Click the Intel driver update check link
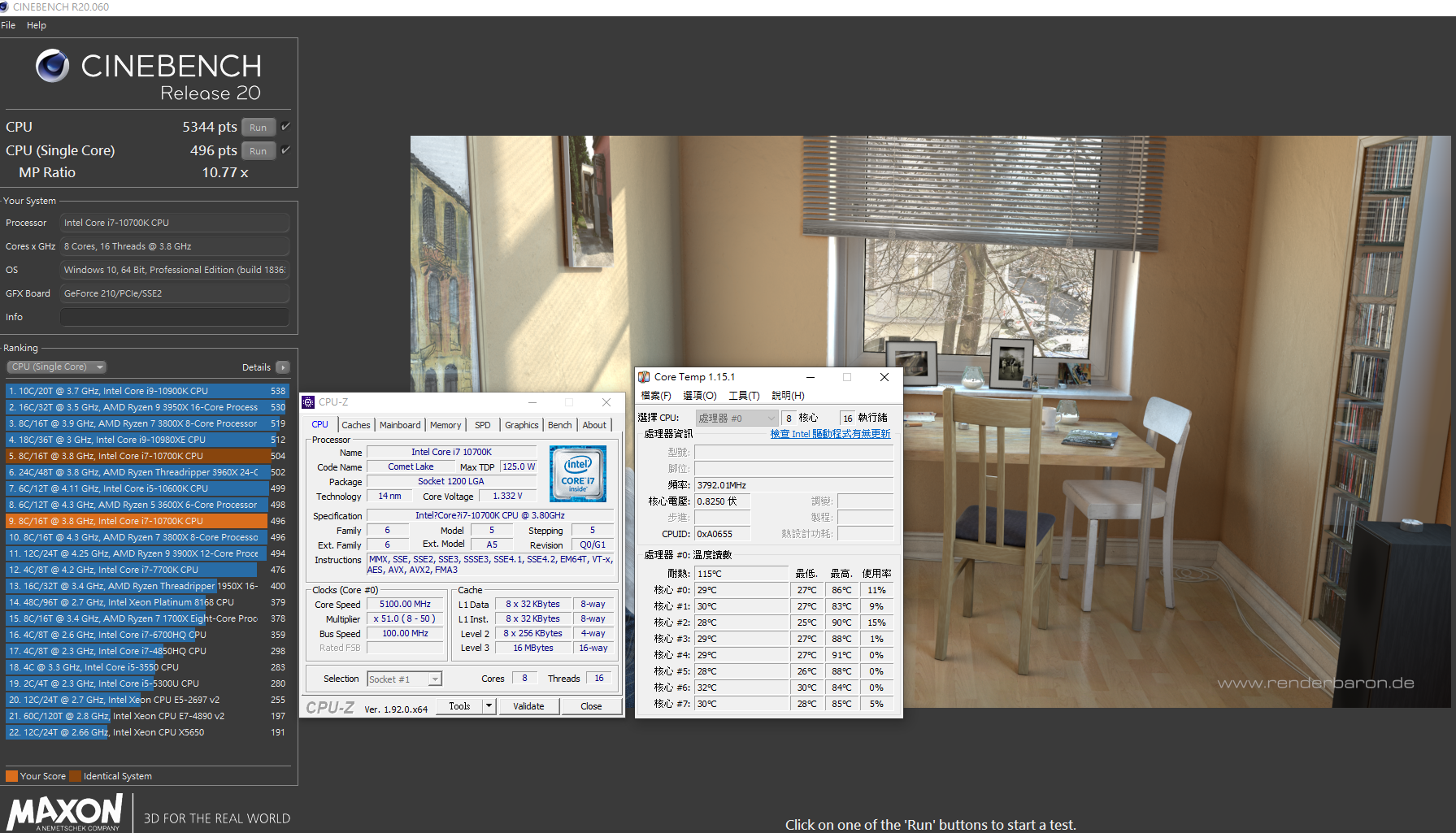This screenshot has width=1456, height=833. [830, 434]
